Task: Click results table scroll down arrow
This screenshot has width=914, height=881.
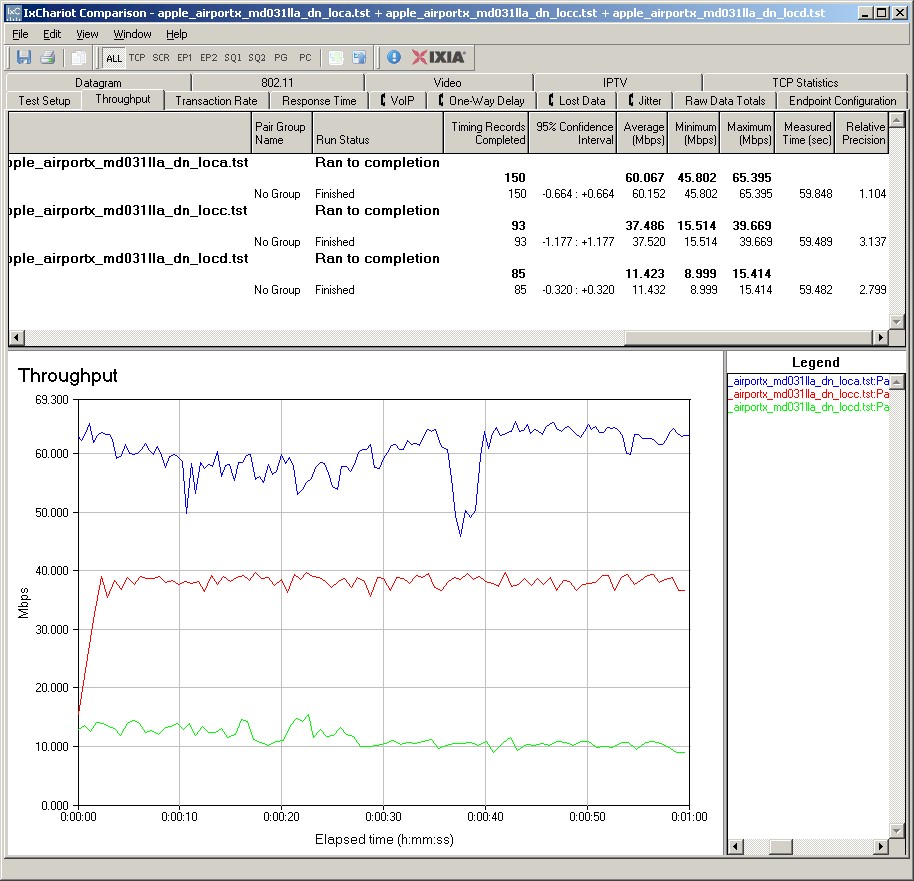Action: point(897,321)
